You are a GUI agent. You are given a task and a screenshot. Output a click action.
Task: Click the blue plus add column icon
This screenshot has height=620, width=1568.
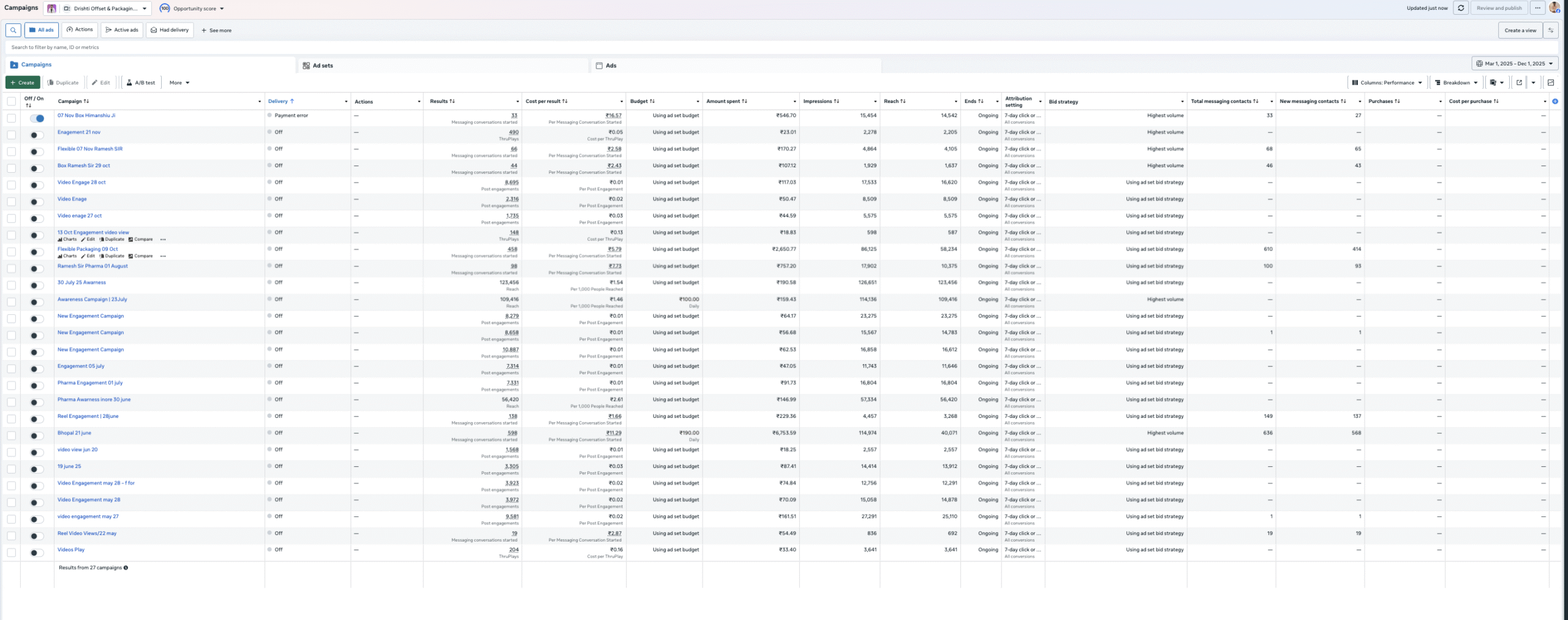[1555, 101]
